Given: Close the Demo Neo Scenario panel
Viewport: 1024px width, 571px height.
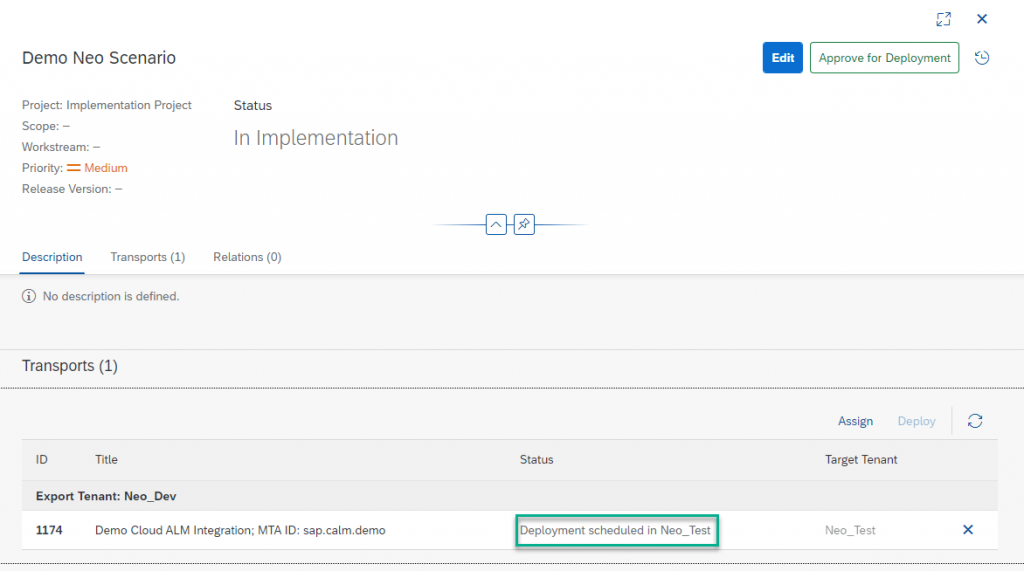Looking at the screenshot, I should (x=982, y=19).
